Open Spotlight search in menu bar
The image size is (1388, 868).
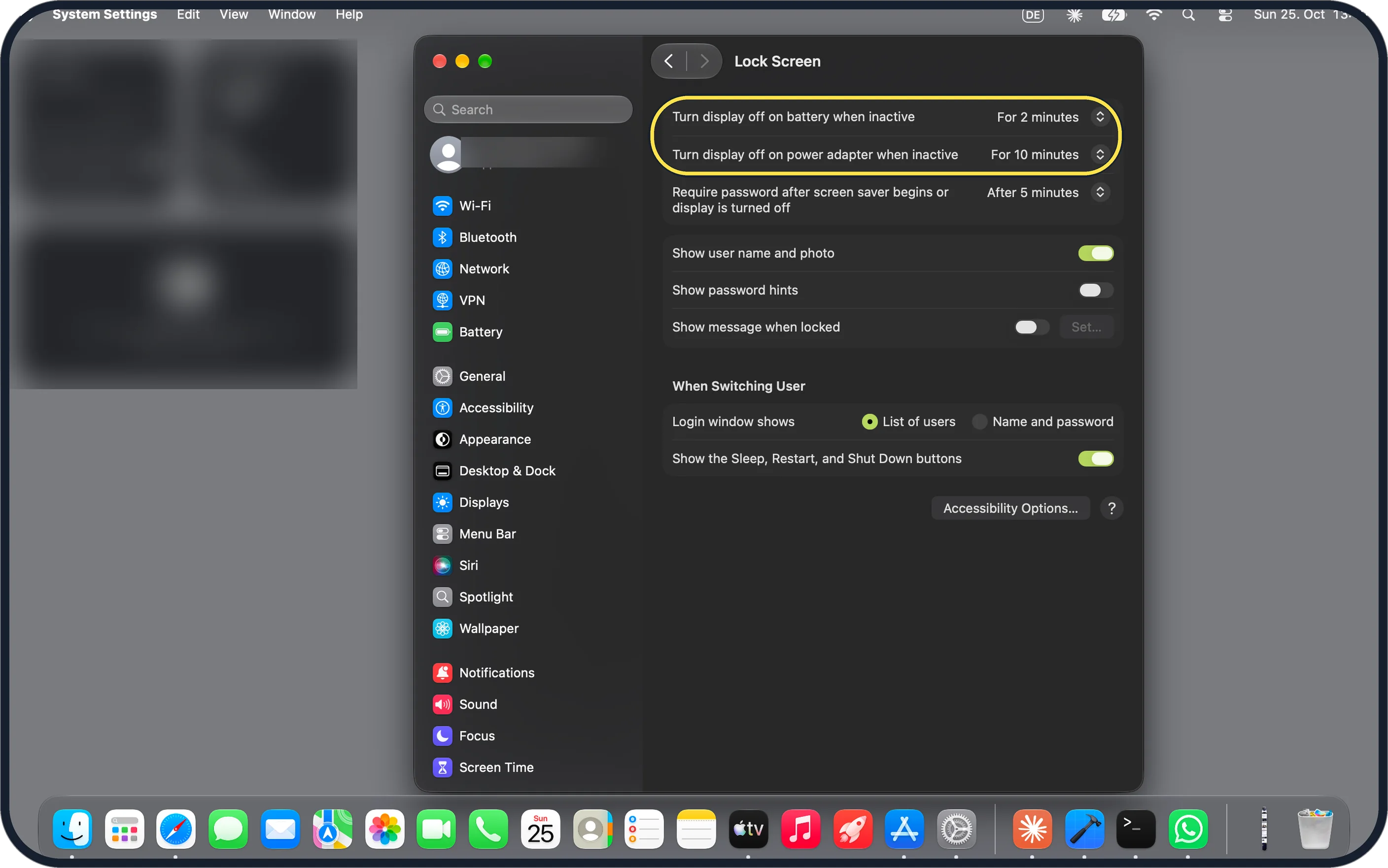tap(1188, 15)
